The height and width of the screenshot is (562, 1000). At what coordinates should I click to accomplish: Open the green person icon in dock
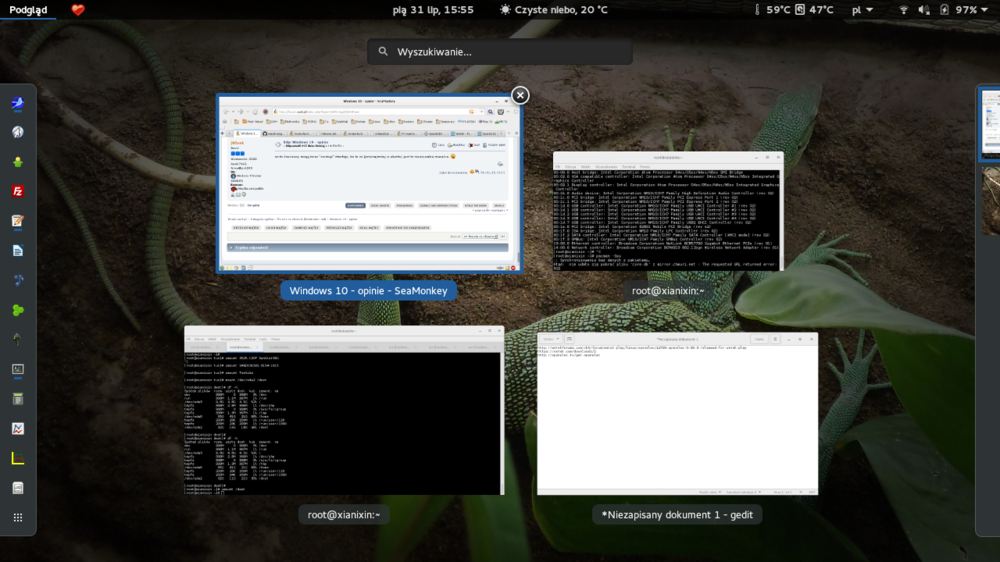(x=18, y=162)
